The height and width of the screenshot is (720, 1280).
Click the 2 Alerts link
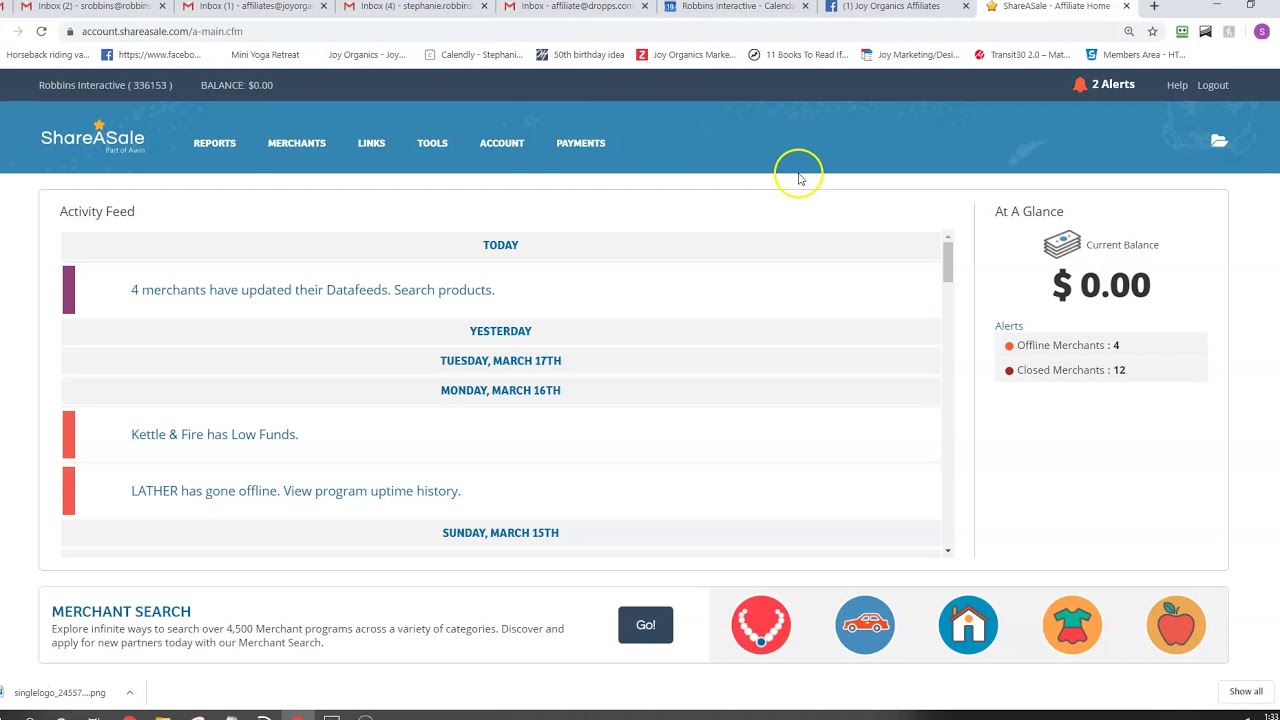tap(1113, 85)
